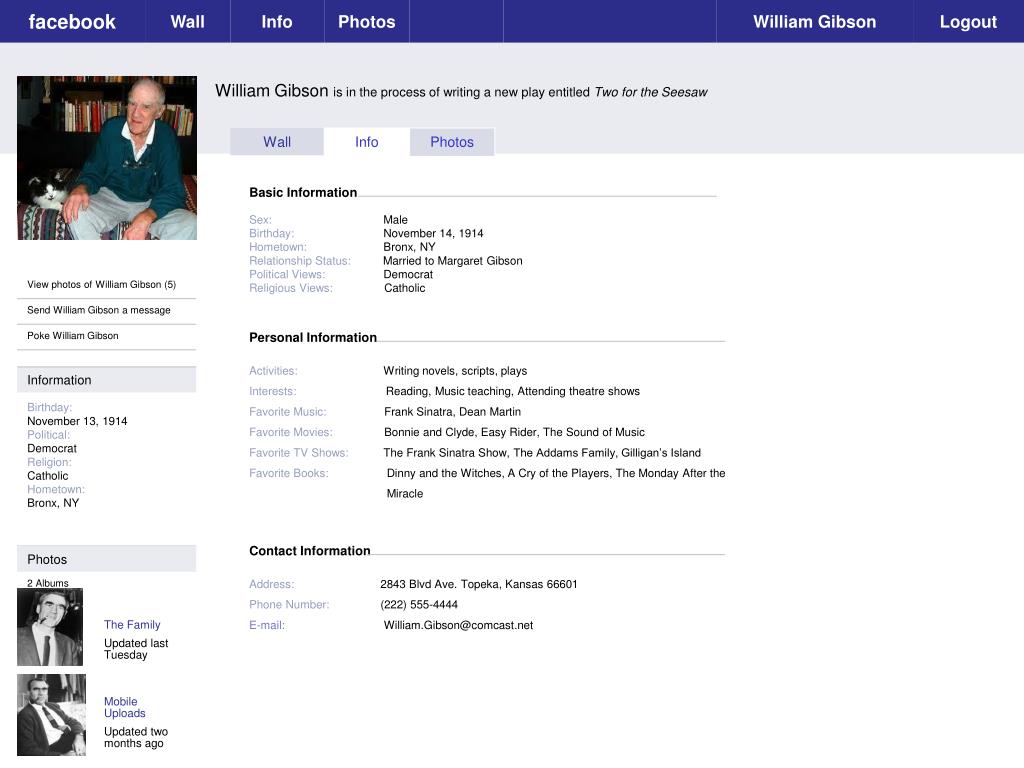Poke William Gibson

(x=72, y=336)
